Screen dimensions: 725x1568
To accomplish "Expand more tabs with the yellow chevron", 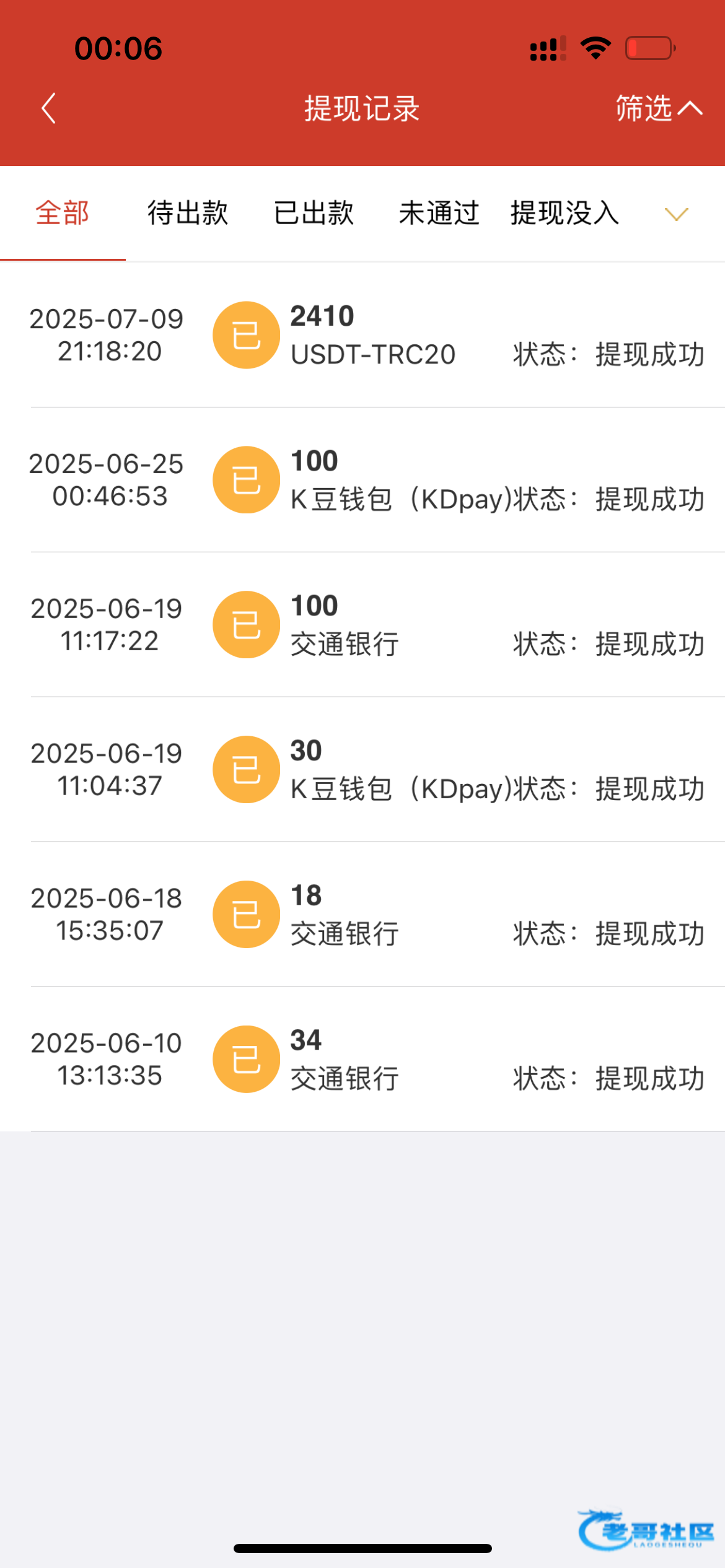I will (x=676, y=214).
